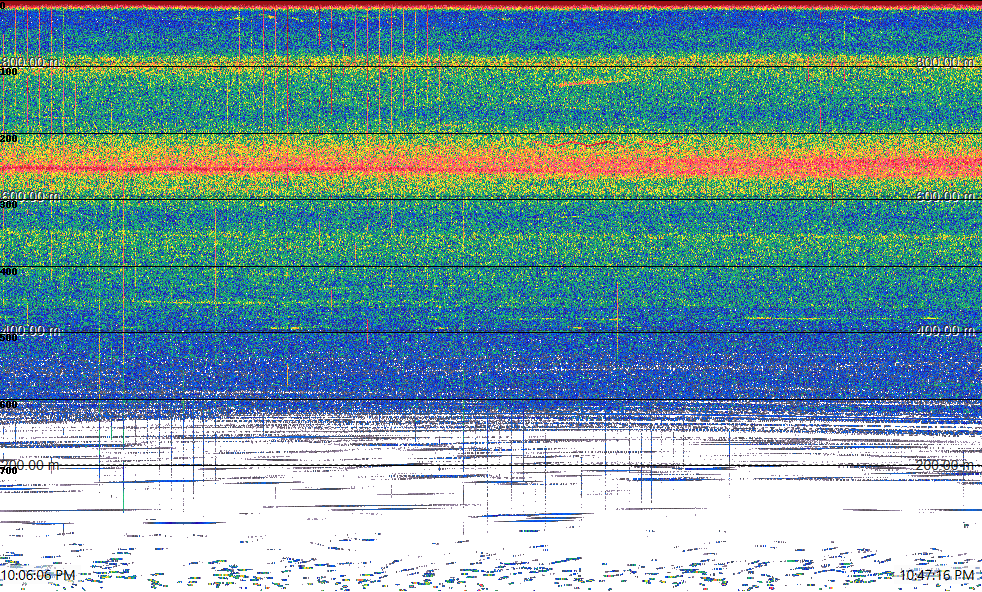Click the 200.00 m label on right edge
The width and height of the screenshot is (982, 592).
[946, 465]
